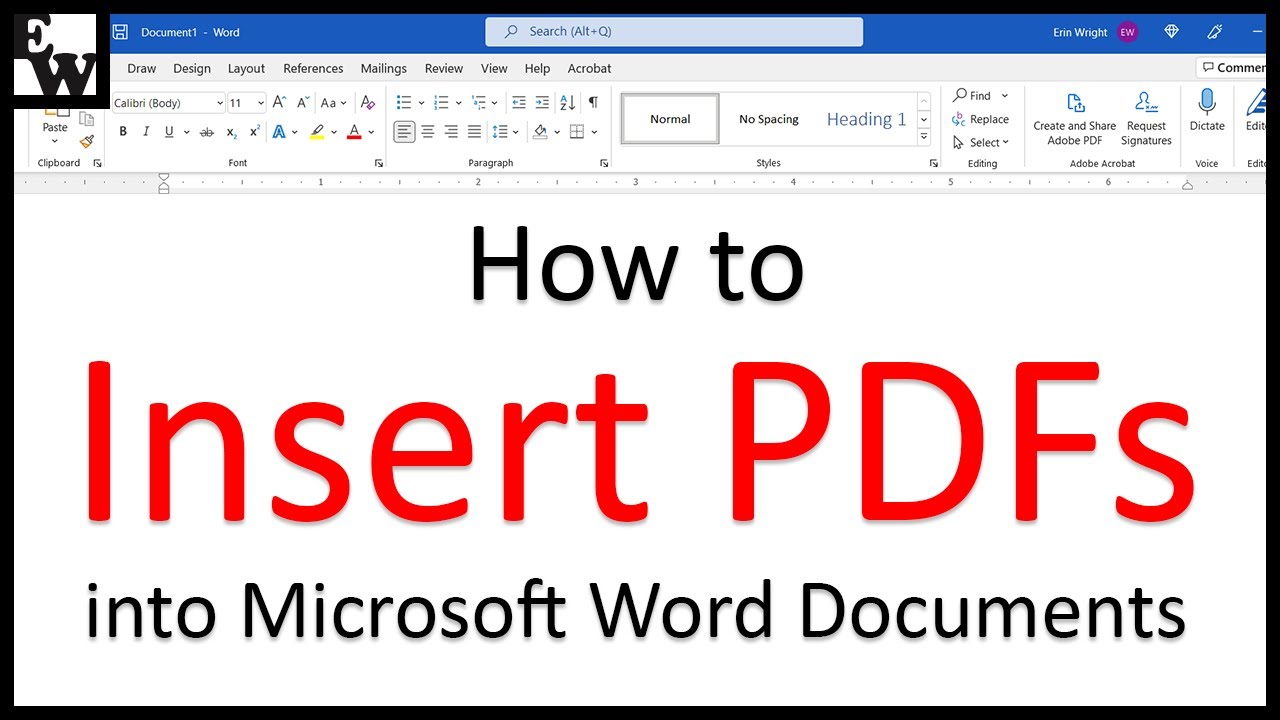Shrink font size with the smaller A icon
Image resolution: width=1280 pixels, height=720 pixels.
(x=303, y=102)
